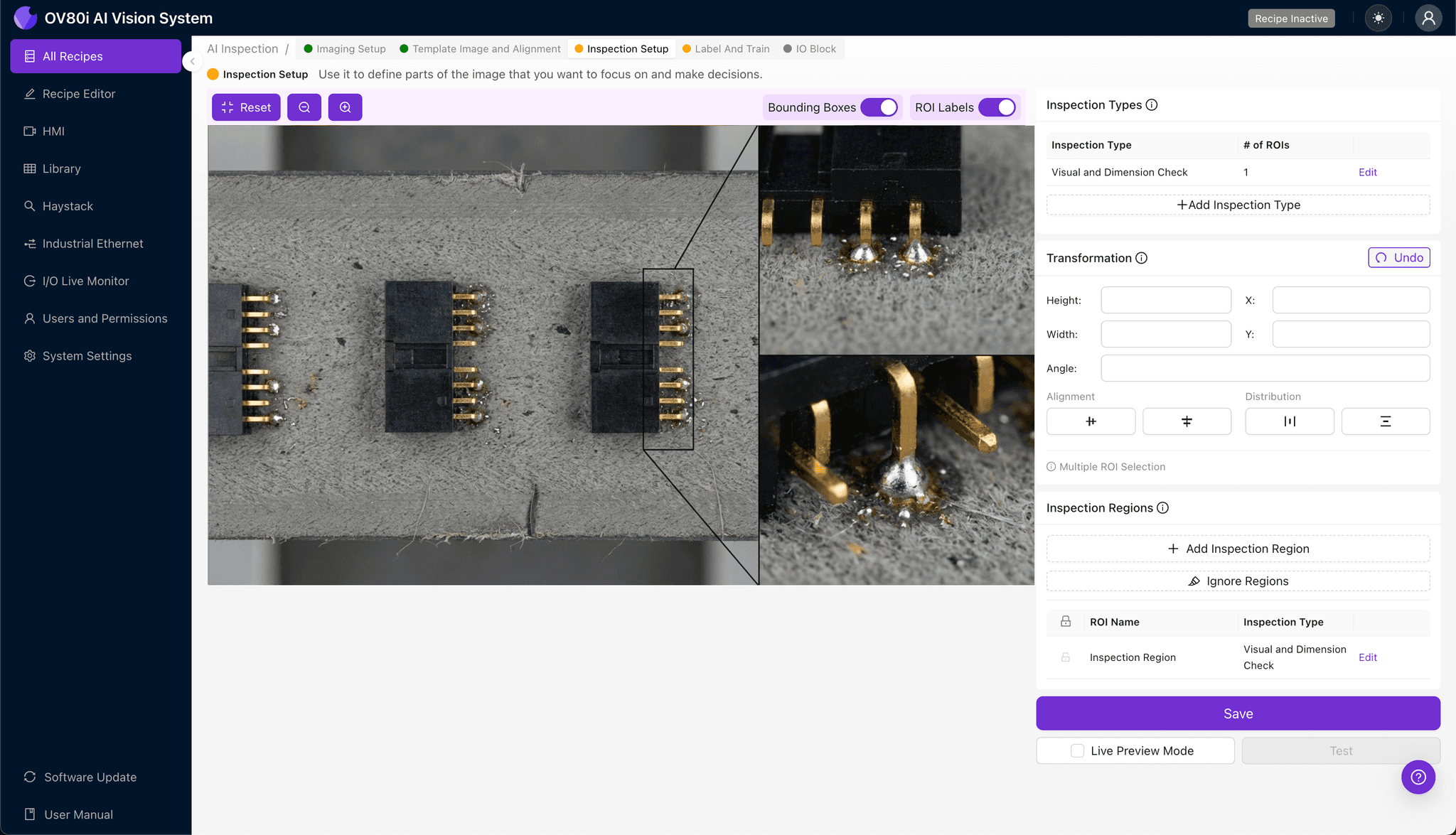Open the Label And Train step
This screenshot has width=1456, height=835.
(x=732, y=48)
